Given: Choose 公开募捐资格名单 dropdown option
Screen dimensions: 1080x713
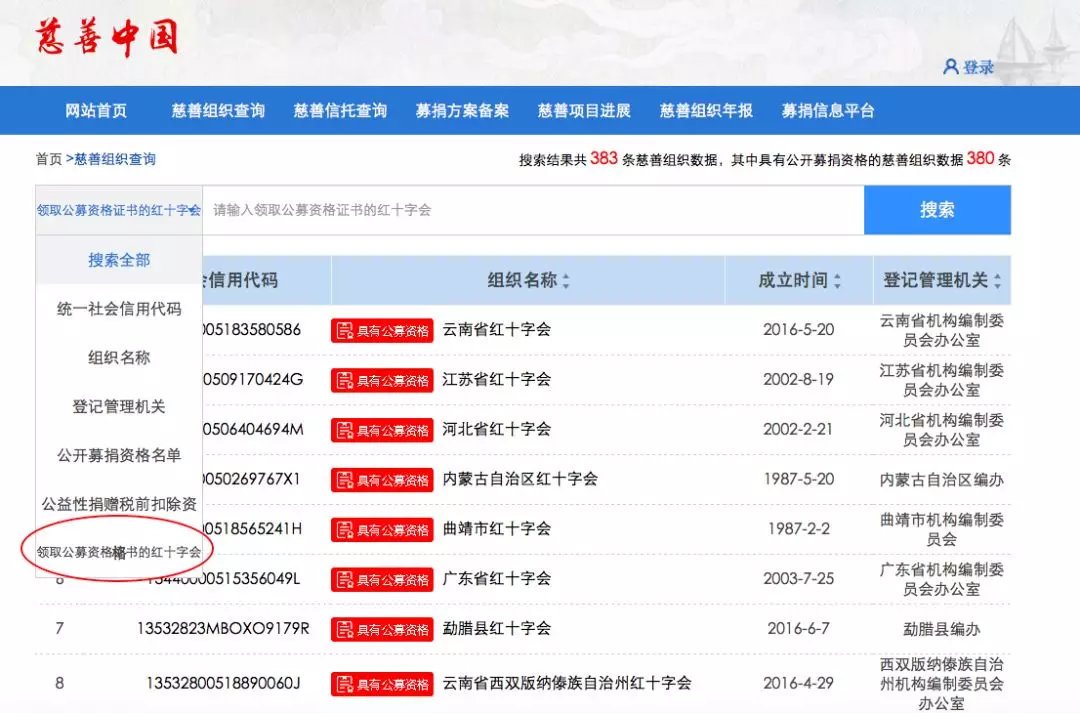Looking at the screenshot, I should click(x=119, y=455).
